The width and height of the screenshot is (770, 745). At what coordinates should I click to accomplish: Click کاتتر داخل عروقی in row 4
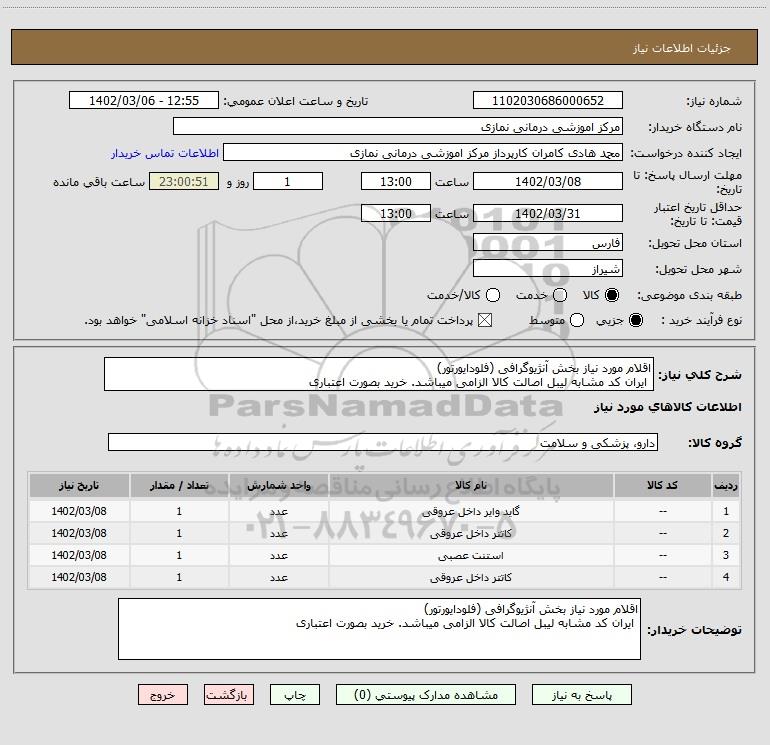point(470,578)
